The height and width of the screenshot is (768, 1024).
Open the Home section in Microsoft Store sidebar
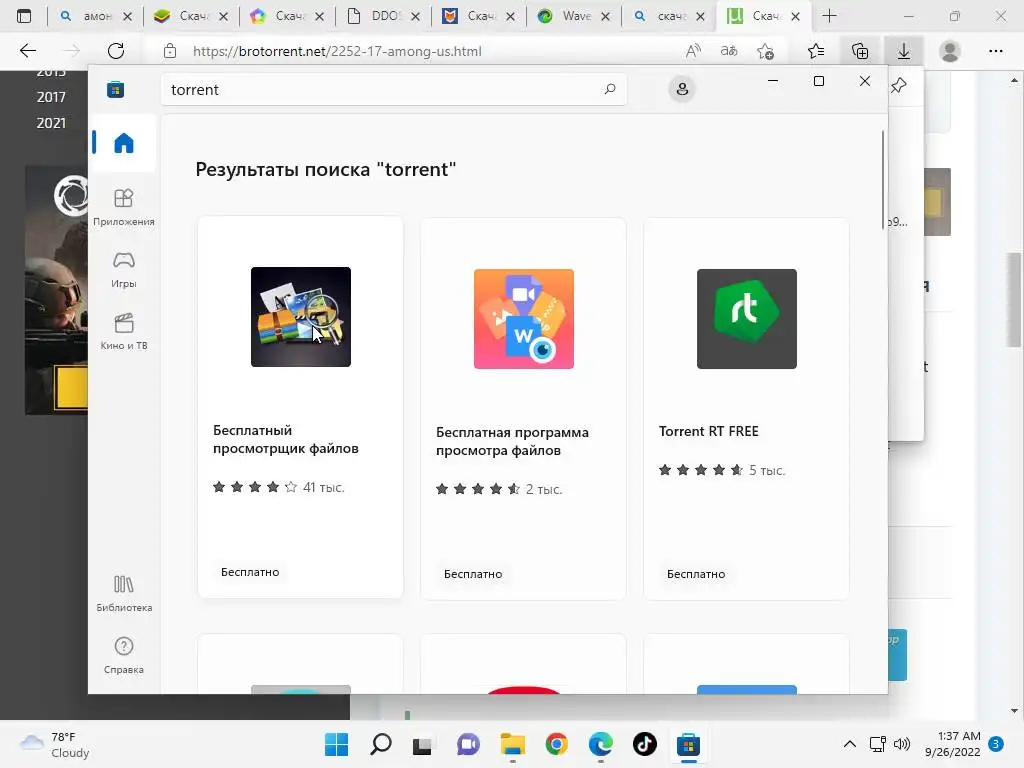tap(123, 142)
